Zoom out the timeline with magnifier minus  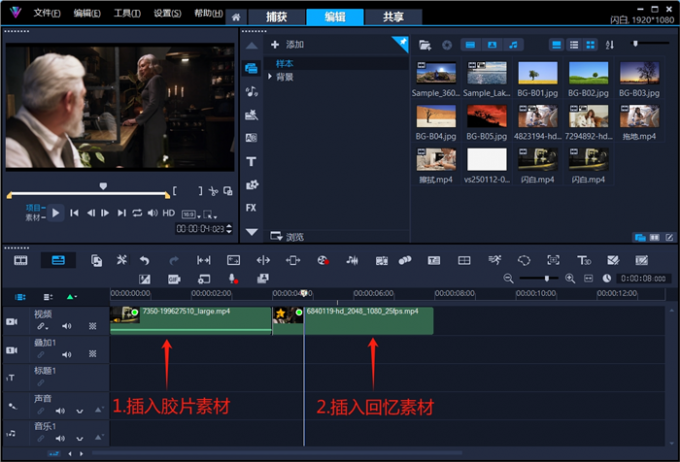pyautogui.click(x=508, y=279)
